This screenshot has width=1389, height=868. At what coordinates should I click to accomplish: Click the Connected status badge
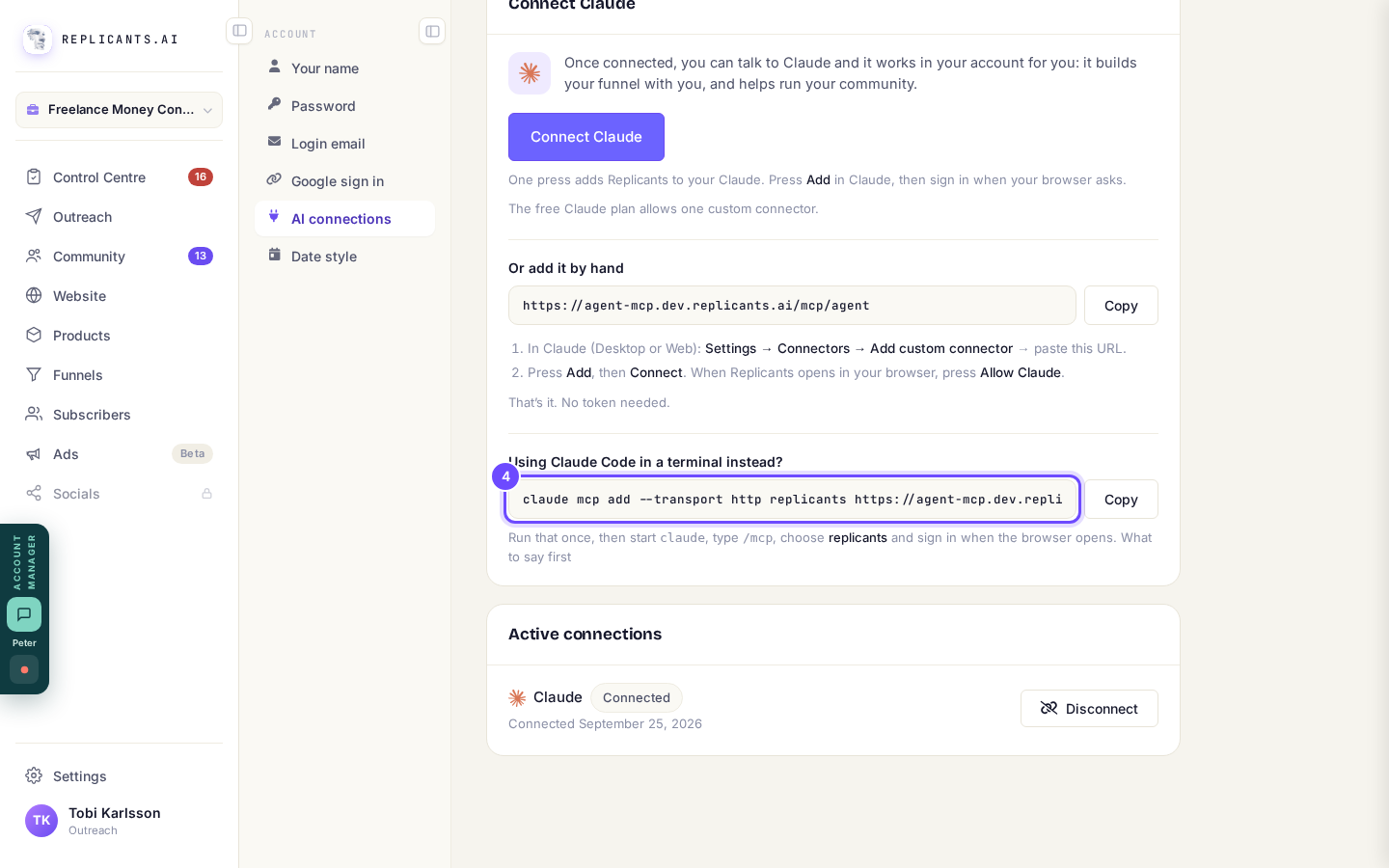click(637, 697)
